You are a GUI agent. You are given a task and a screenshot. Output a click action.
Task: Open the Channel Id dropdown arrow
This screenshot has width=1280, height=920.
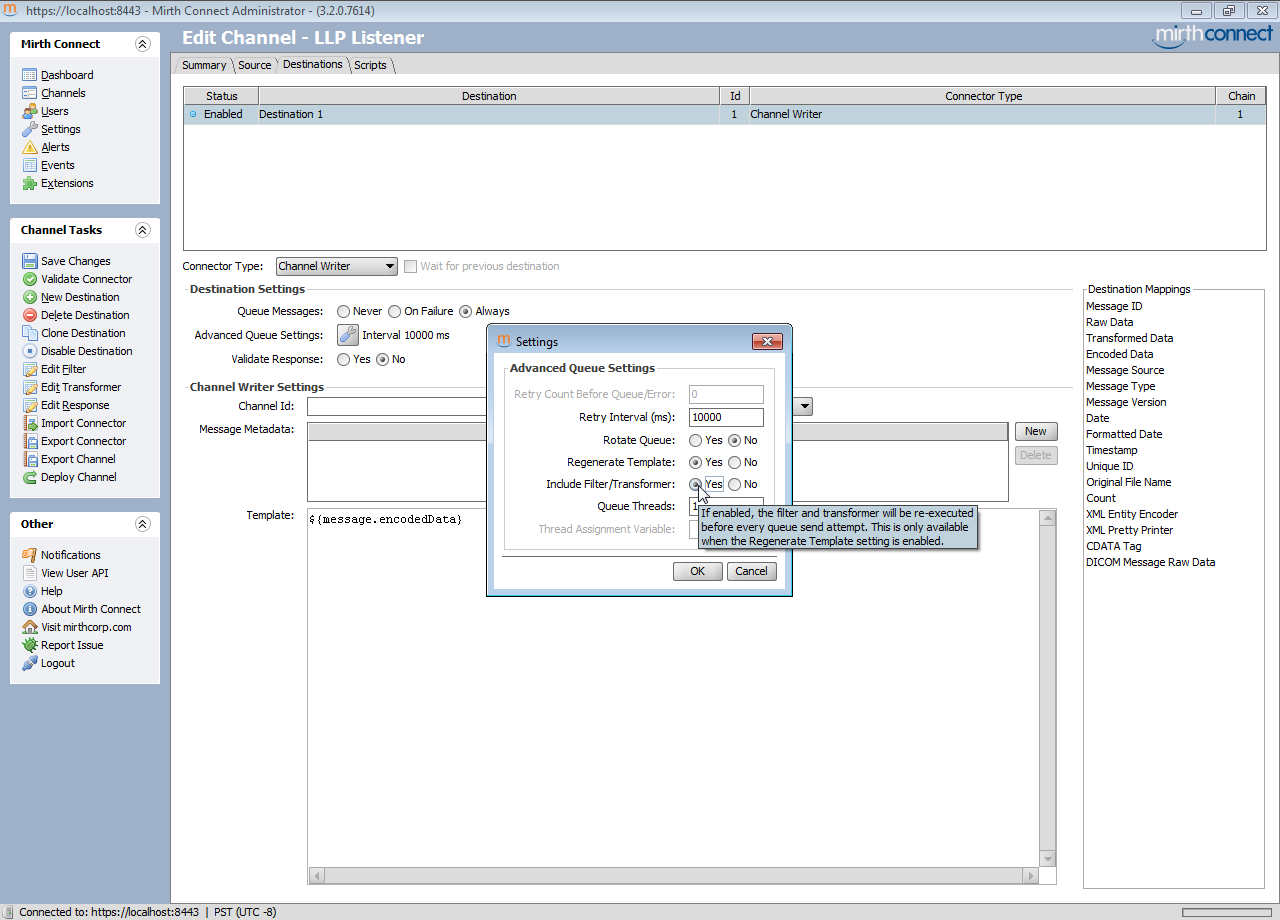pyautogui.click(x=804, y=406)
